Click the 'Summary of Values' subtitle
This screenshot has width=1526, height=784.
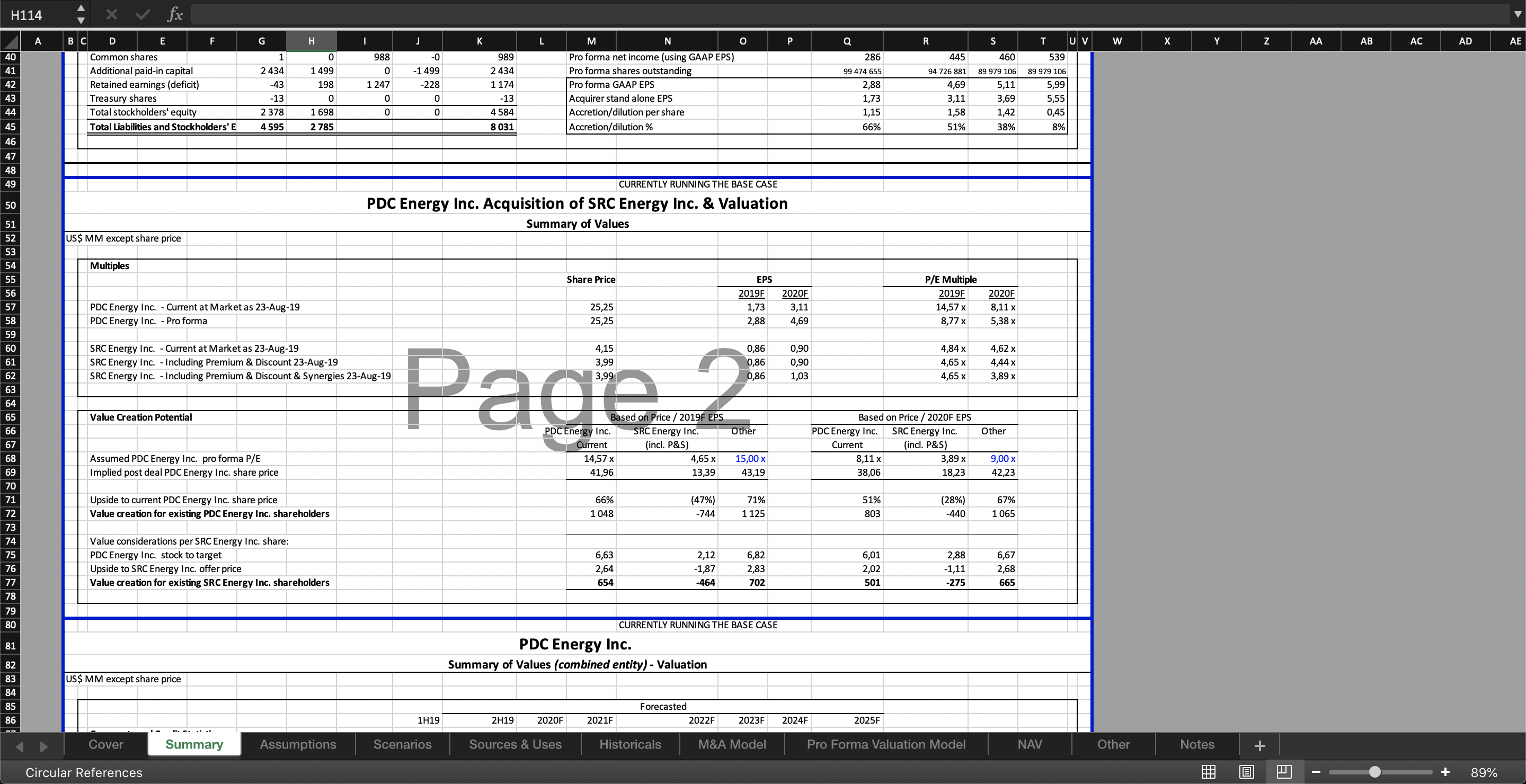pyautogui.click(x=578, y=223)
